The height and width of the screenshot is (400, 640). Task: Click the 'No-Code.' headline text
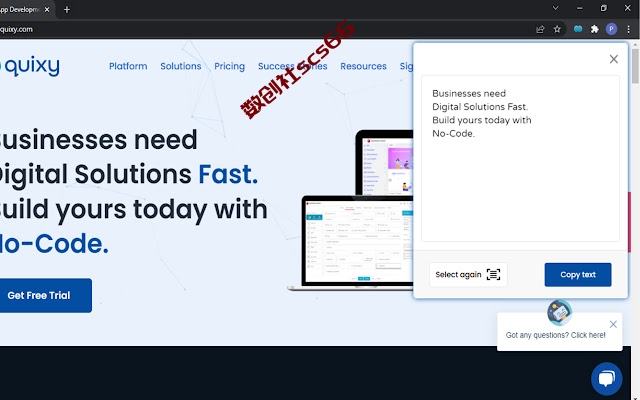coord(54,244)
